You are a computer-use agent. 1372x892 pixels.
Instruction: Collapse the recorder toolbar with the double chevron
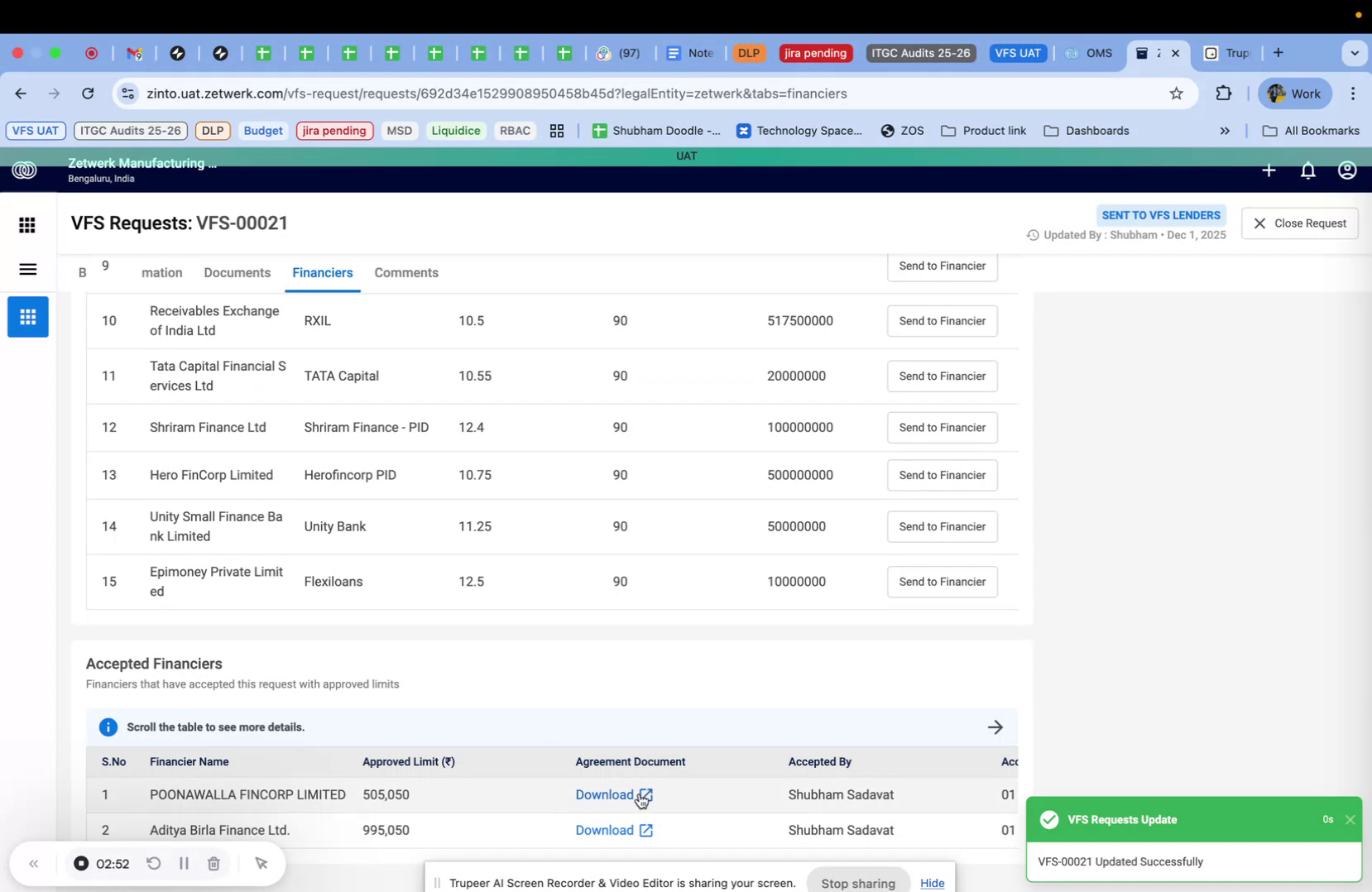(x=34, y=863)
